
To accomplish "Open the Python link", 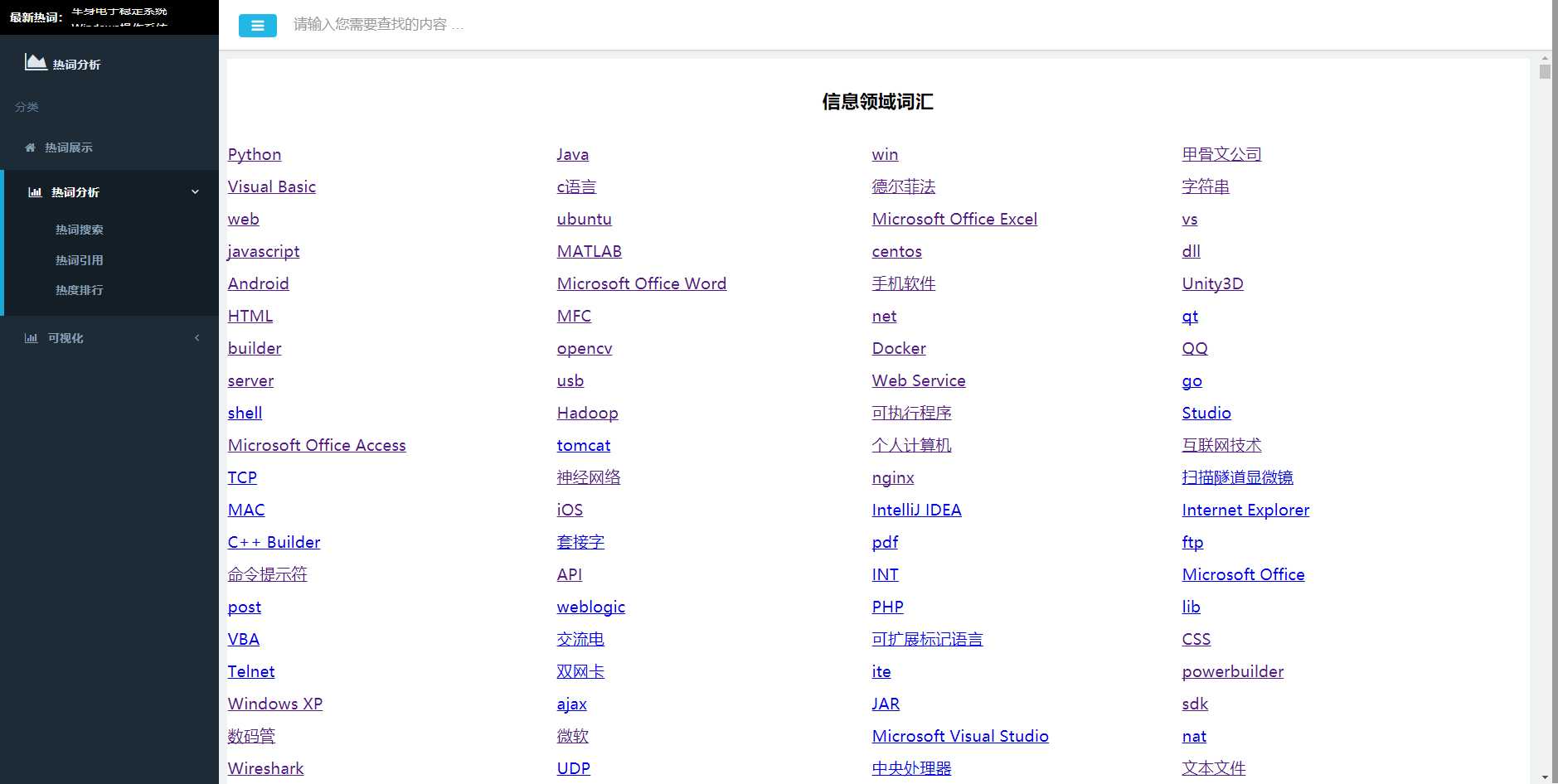I will [255, 154].
